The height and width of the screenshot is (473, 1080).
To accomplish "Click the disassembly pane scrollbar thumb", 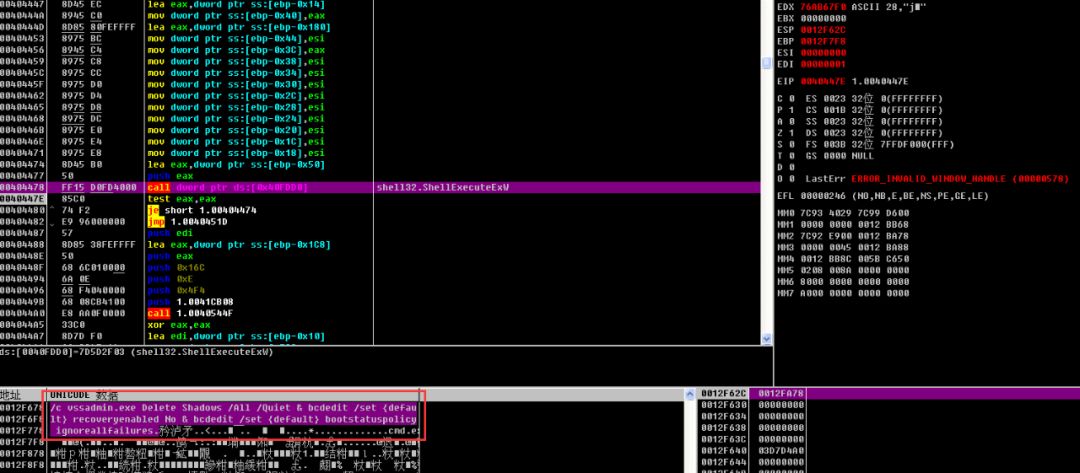I will click(767, 63).
